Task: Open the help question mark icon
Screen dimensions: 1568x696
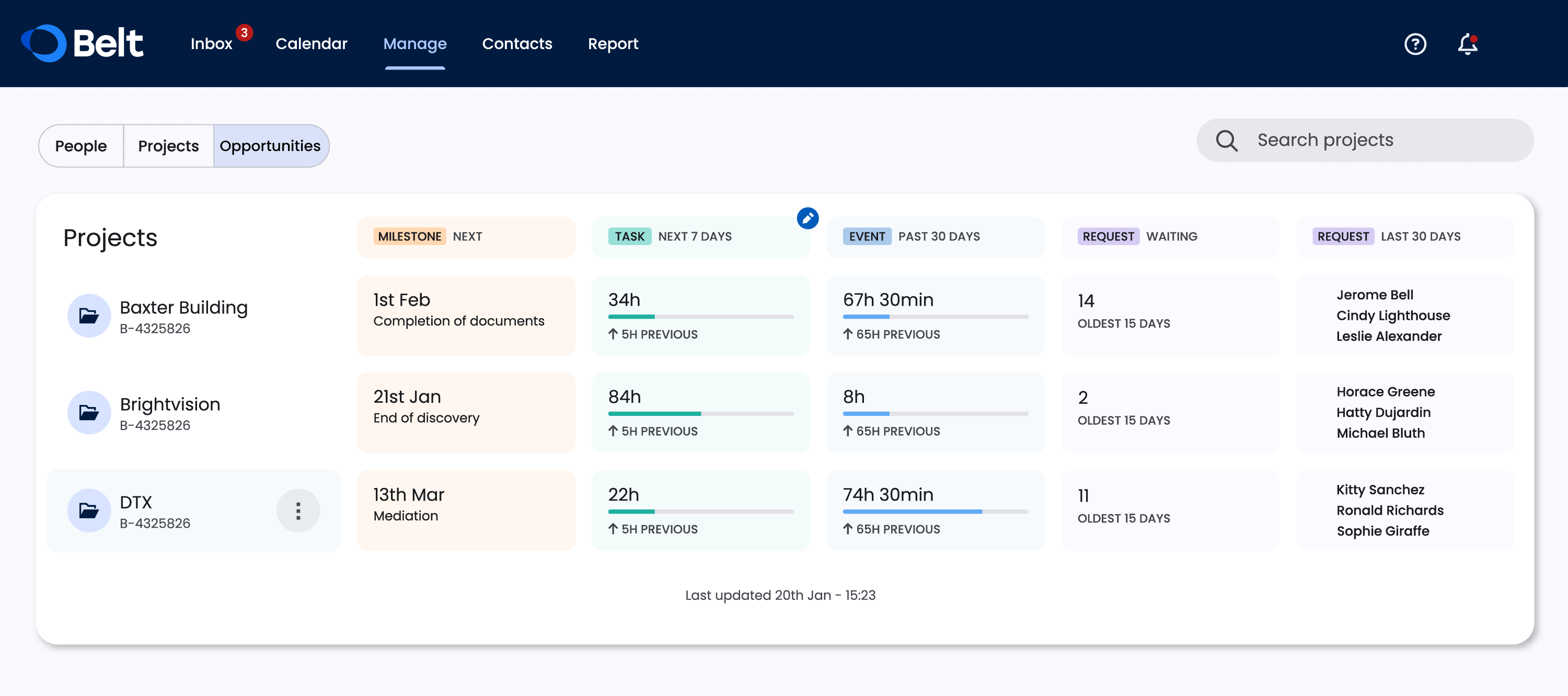Action: (x=1415, y=44)
